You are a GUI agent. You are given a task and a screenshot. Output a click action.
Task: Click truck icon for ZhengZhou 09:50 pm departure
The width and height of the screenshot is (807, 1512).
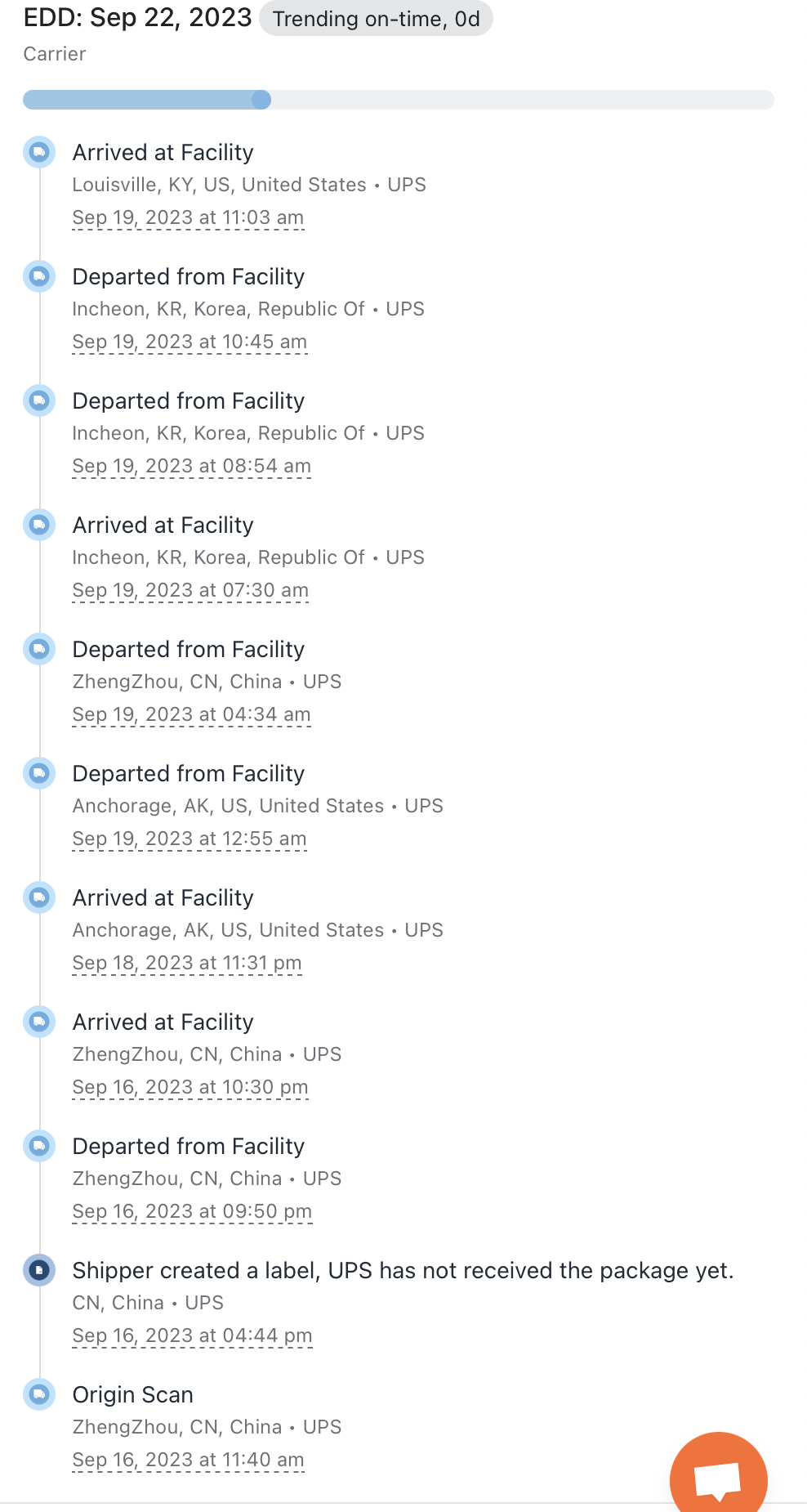39,1146
